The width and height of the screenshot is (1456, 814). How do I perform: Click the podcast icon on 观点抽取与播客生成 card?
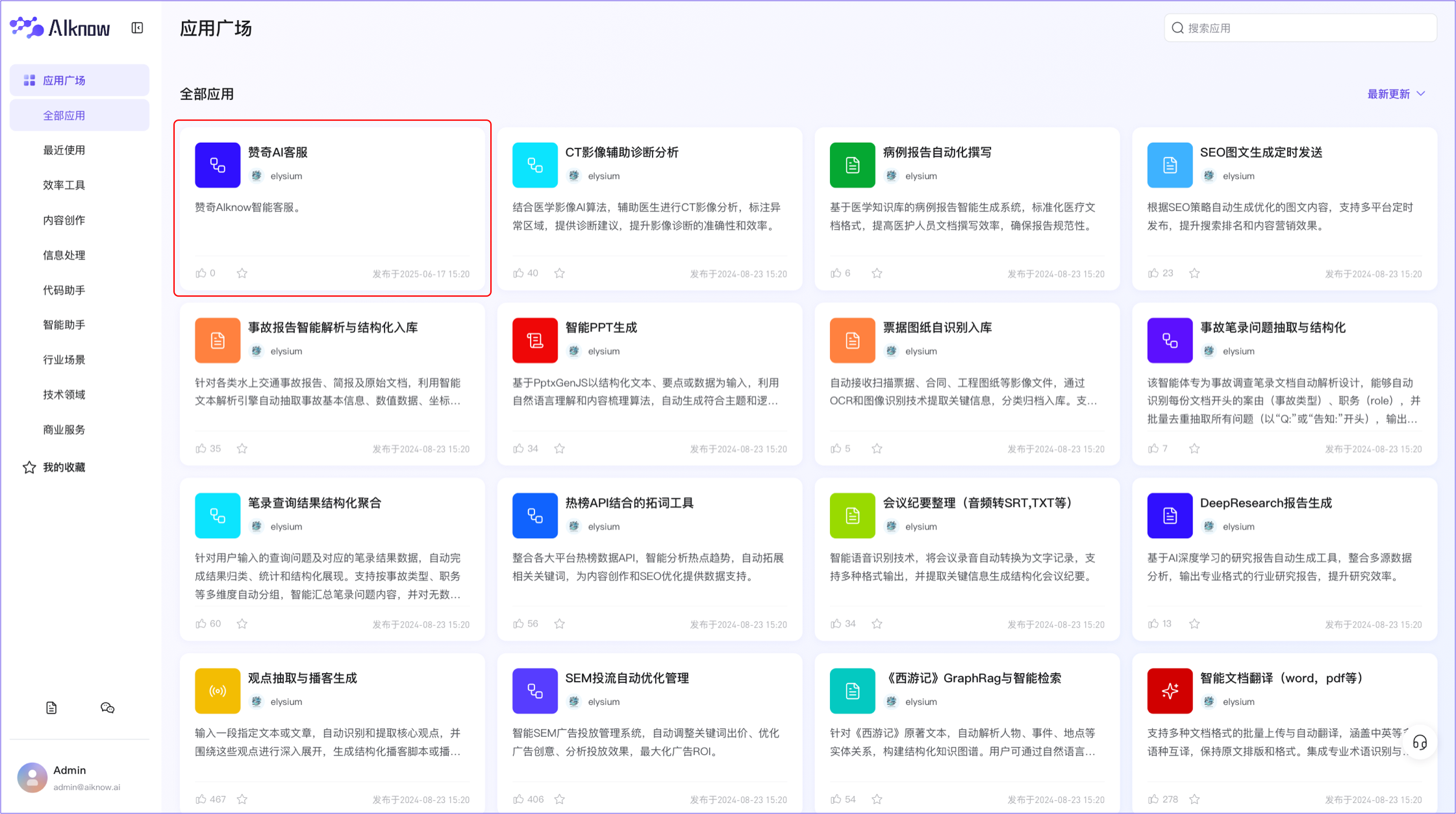coord(217,691)
